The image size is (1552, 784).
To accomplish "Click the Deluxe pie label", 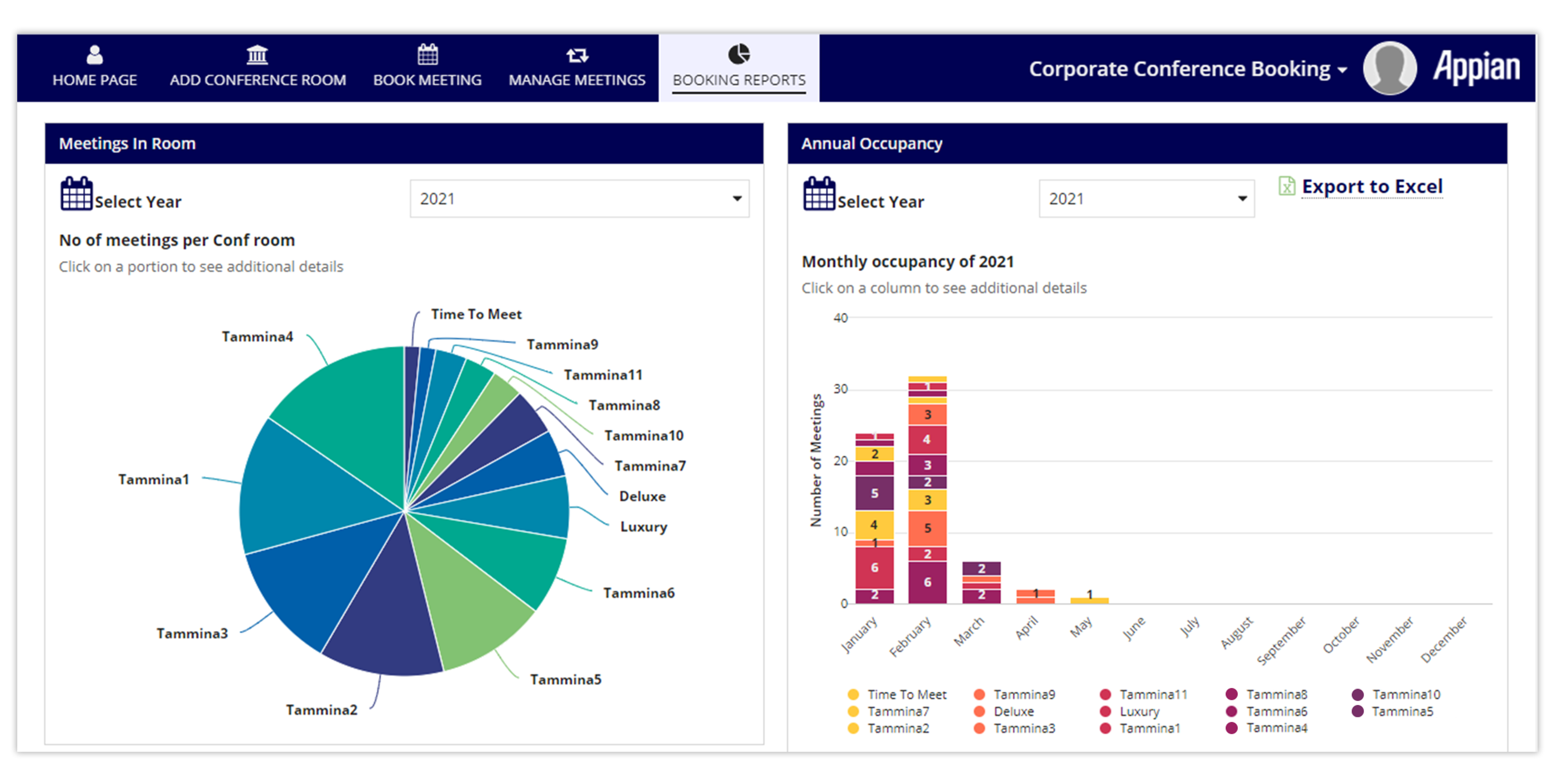I will click(642, 496).
